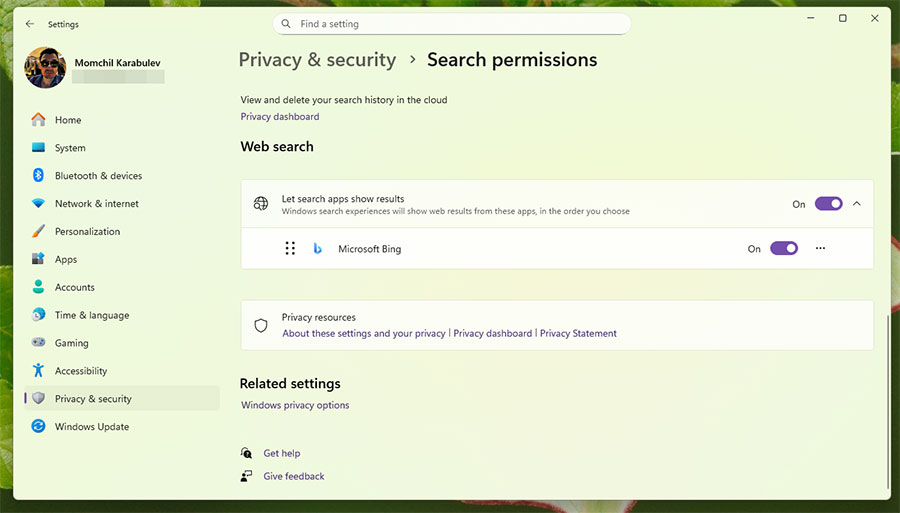Toggle off Let search apps show results
This screenshot has height=513, width=900.
[x=828, y=204]
